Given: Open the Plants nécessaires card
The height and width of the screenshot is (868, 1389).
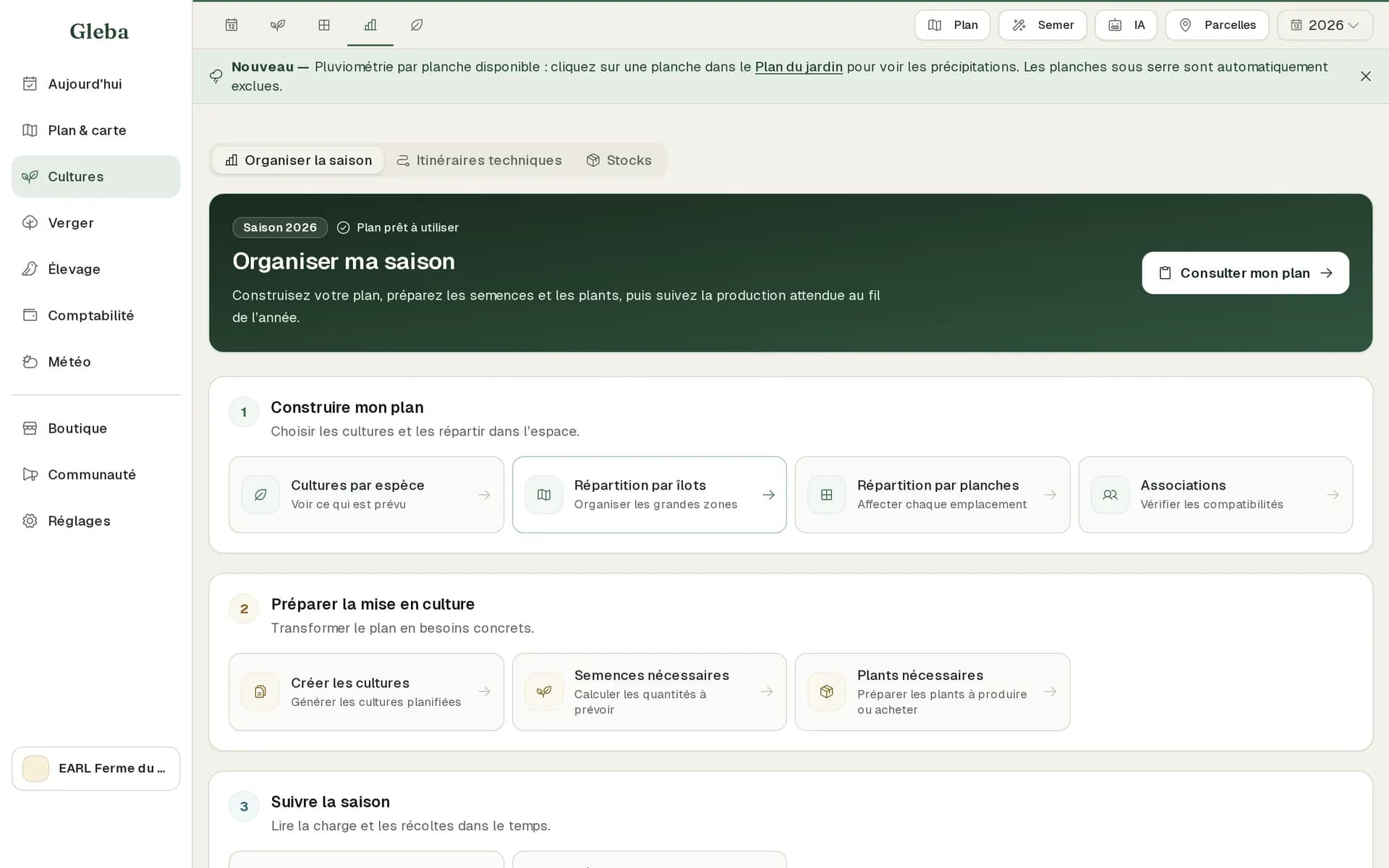Looking at the screenshot, I should (x=933, y=692).
